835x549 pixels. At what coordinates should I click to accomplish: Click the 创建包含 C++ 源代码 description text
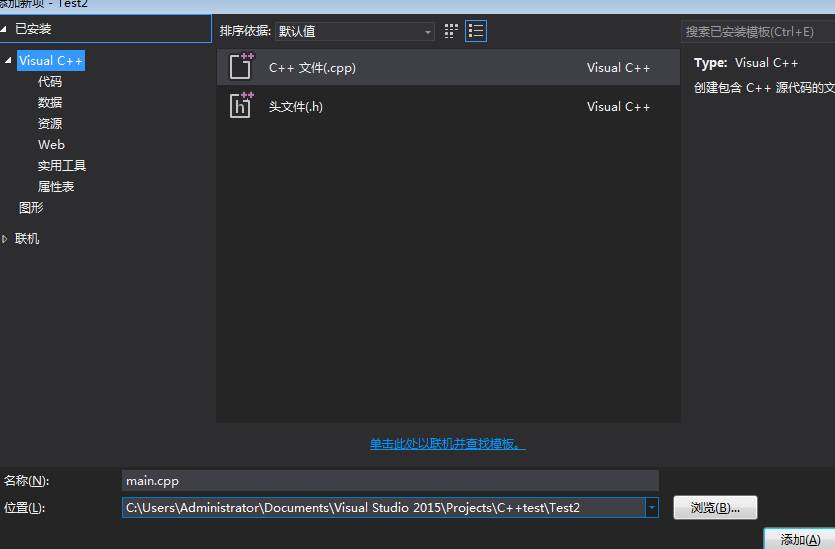pyautogui.click(x=764, y=88)
